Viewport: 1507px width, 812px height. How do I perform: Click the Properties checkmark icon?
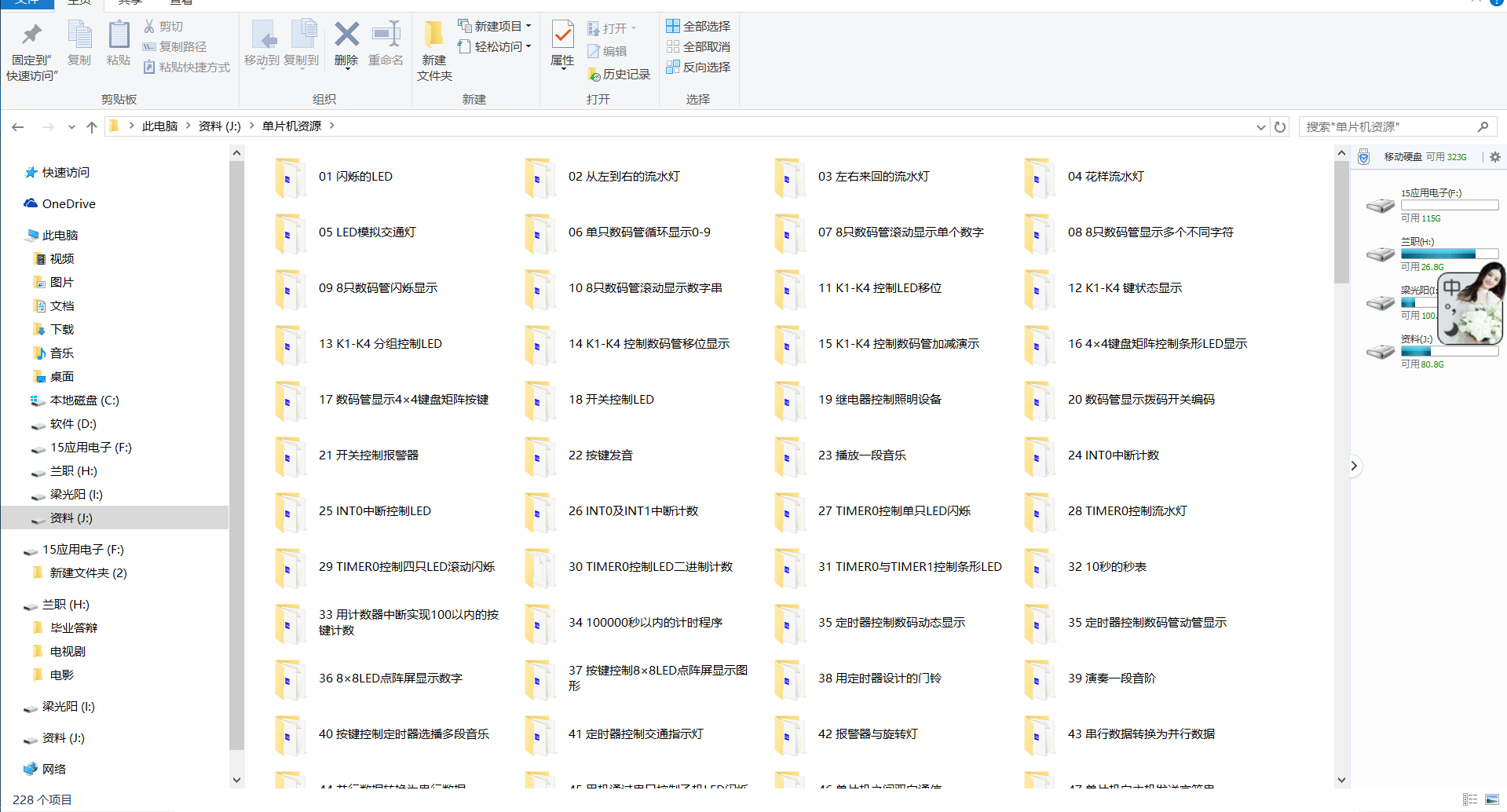coord(562,35)
